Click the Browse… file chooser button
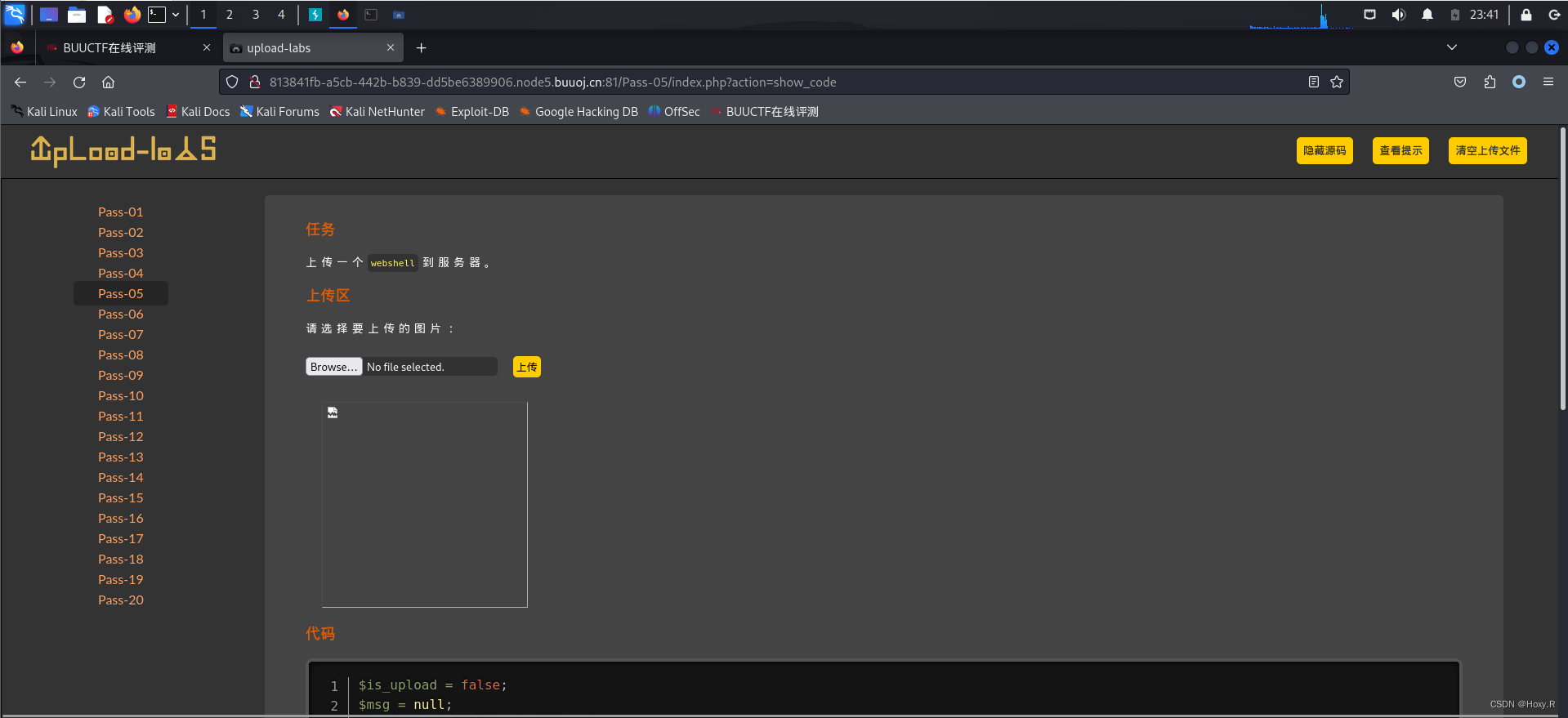 tap(333, 367)
